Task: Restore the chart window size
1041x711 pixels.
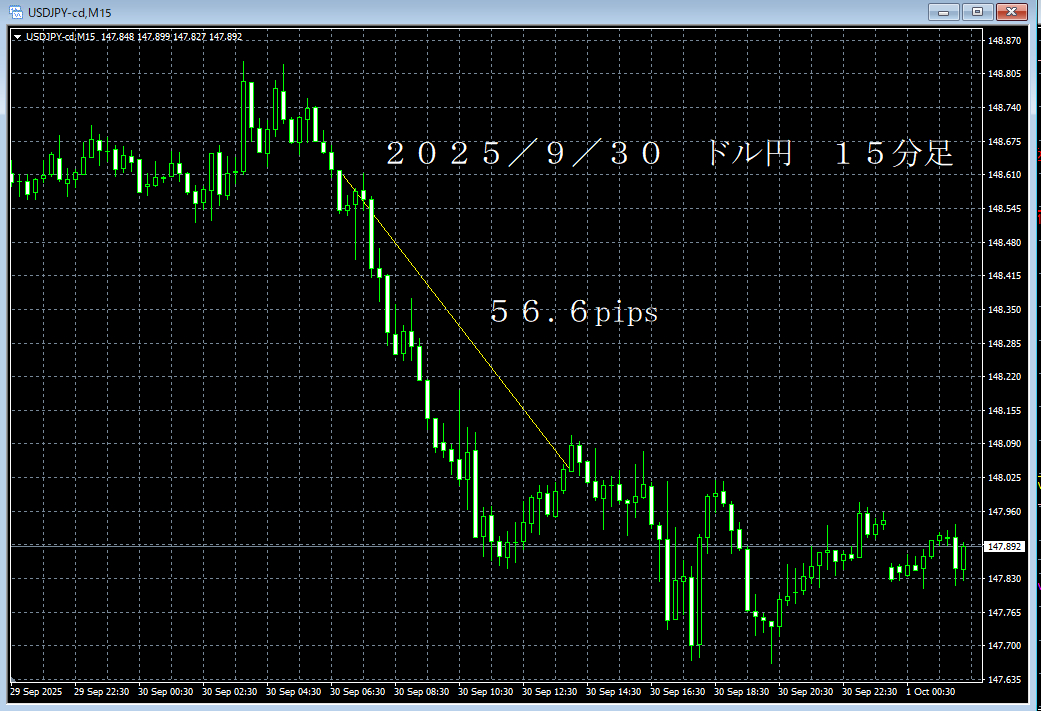Action: [977, 12]
